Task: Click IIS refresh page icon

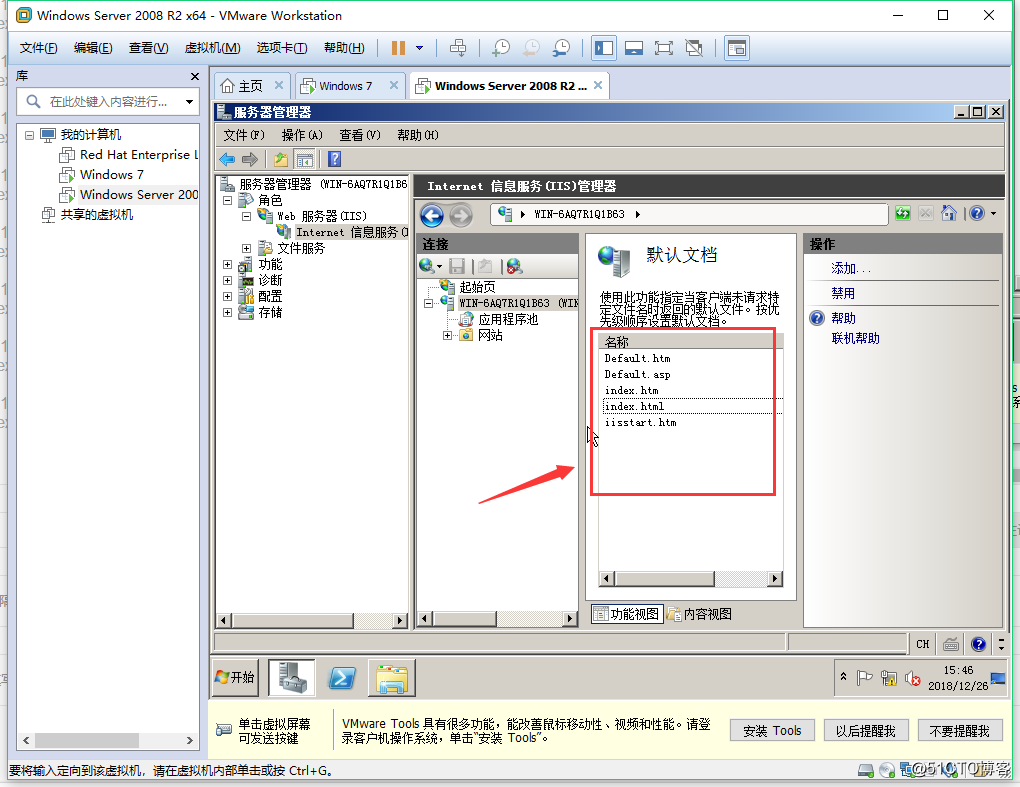Action: [902, 213]
